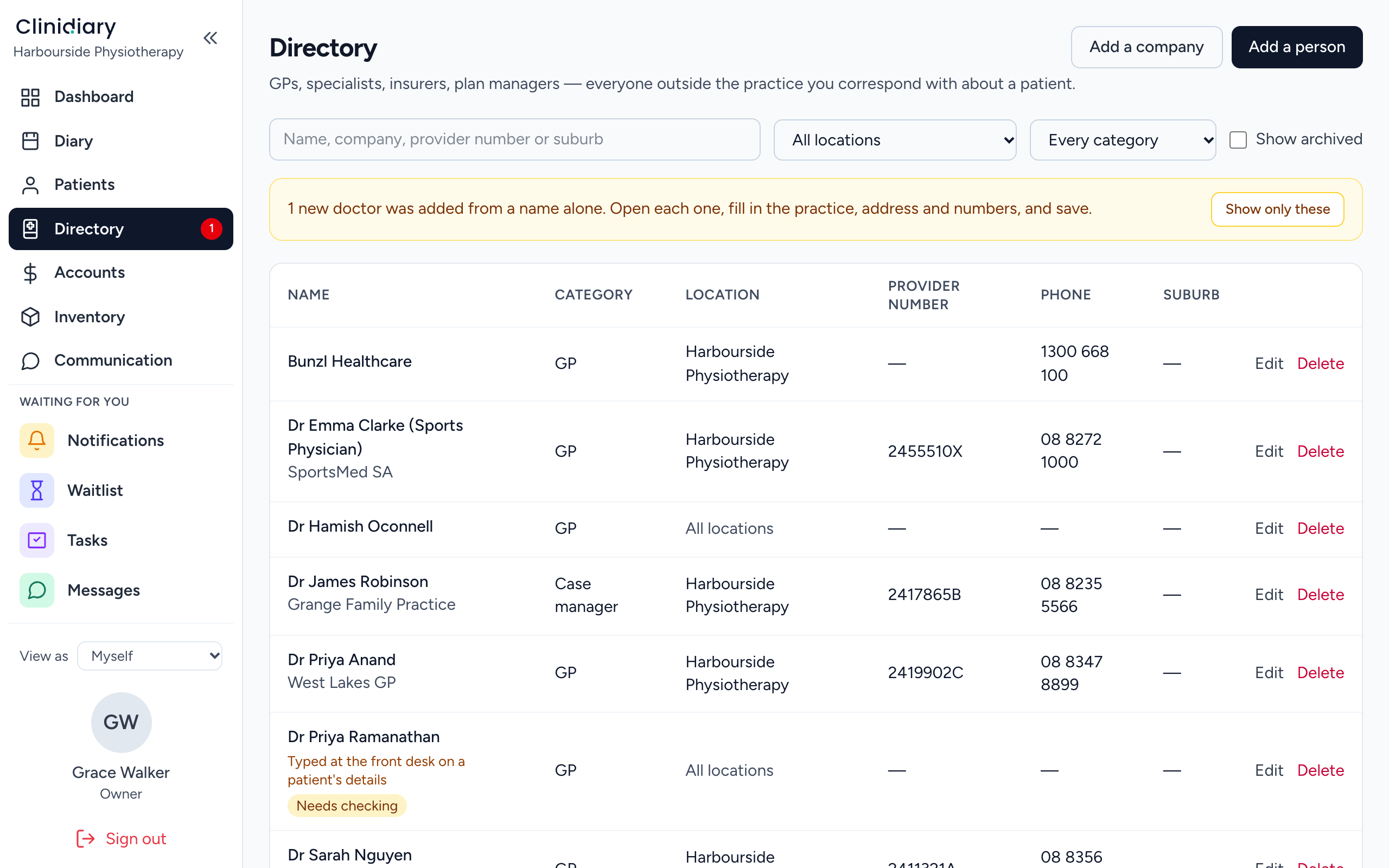Click the red Directory badge showing 1

coord(211,228)
